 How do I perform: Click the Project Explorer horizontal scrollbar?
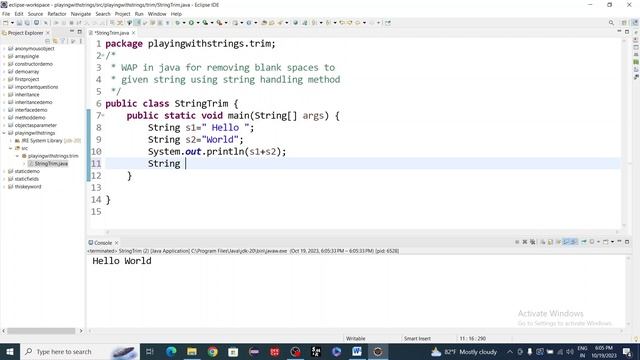[42, 331]
